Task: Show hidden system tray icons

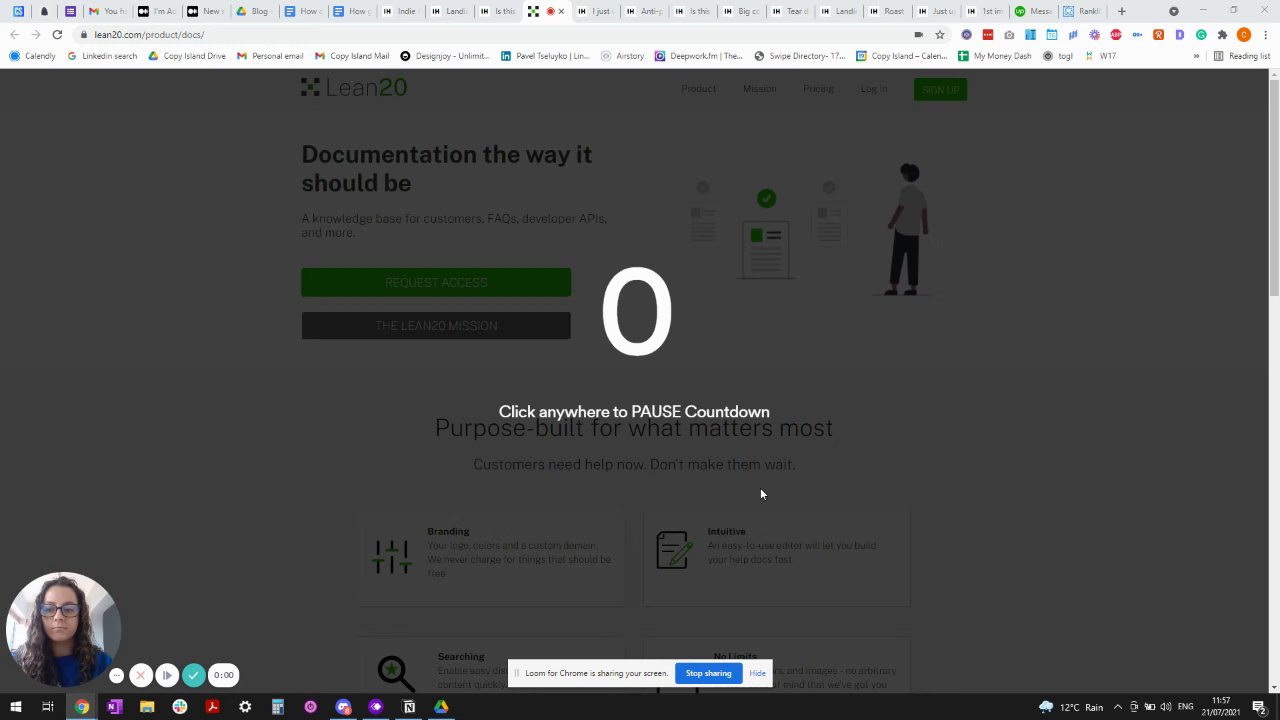Action: pyautogui.click(x=1118, y=707)
